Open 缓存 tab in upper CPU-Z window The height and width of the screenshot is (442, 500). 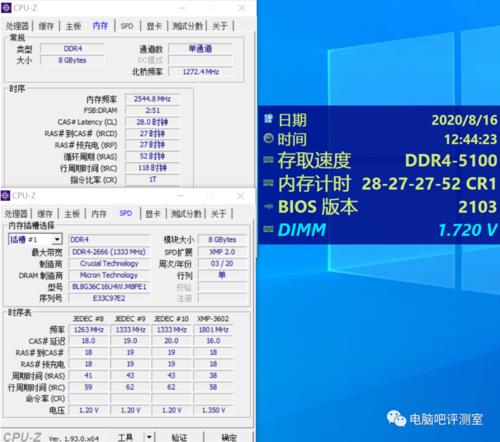[46, 26]
